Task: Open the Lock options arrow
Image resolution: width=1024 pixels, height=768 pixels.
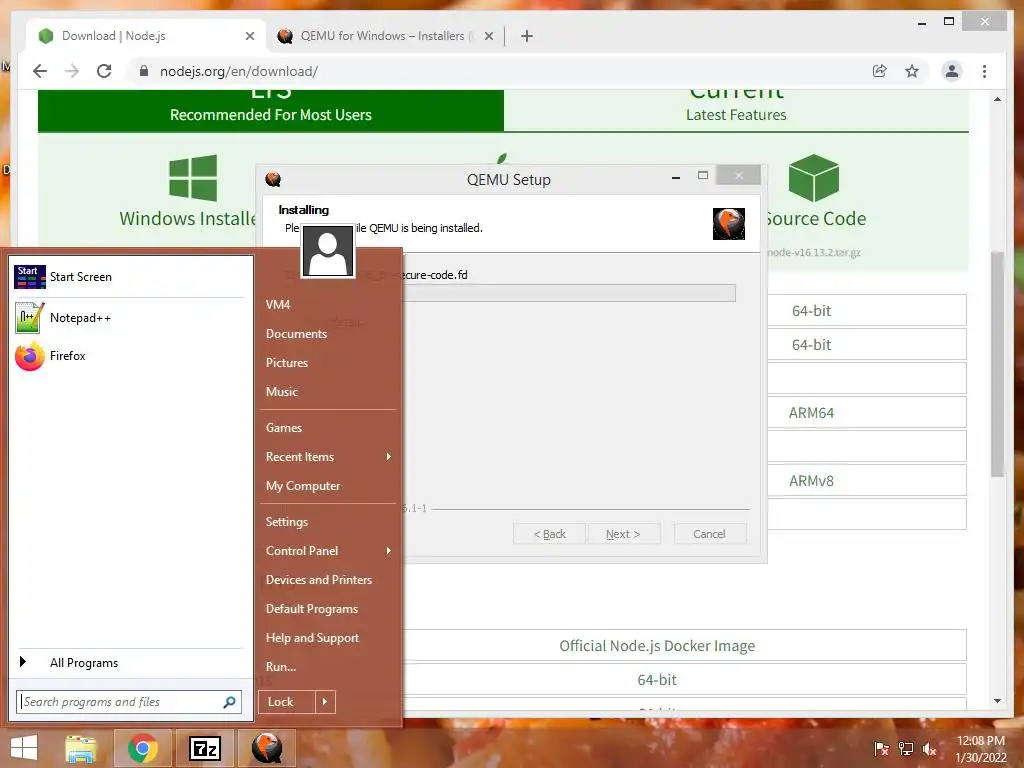Action: [325, 702]
